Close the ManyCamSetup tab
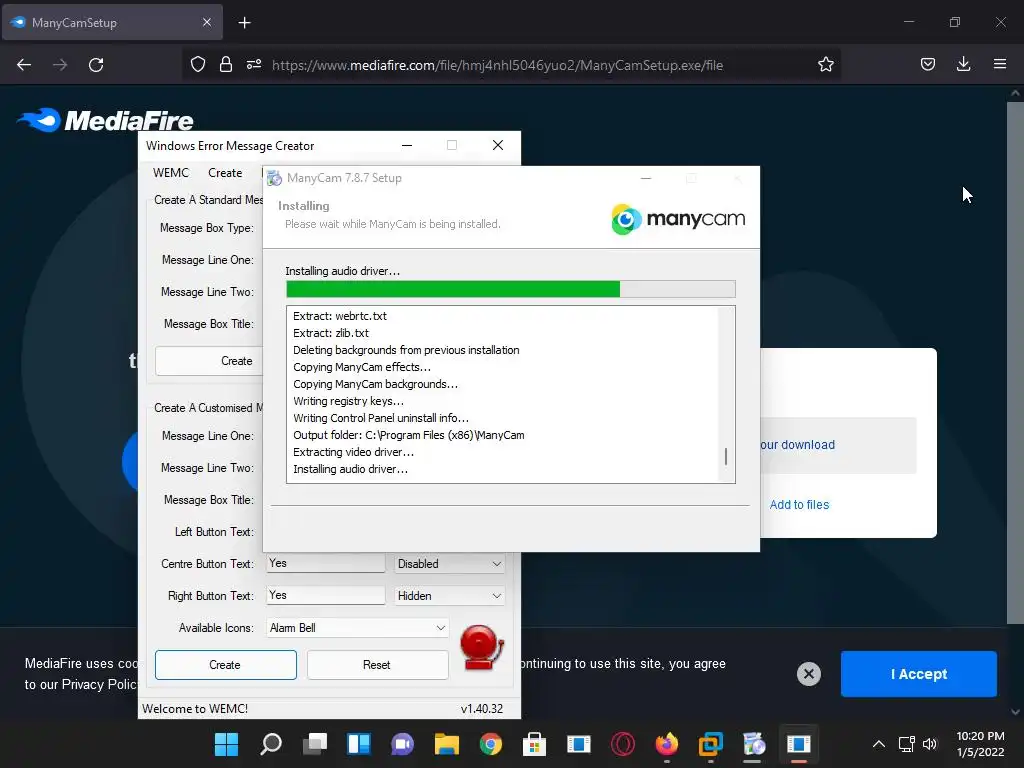Screen dimensions: 1024x768 [206, 22]
